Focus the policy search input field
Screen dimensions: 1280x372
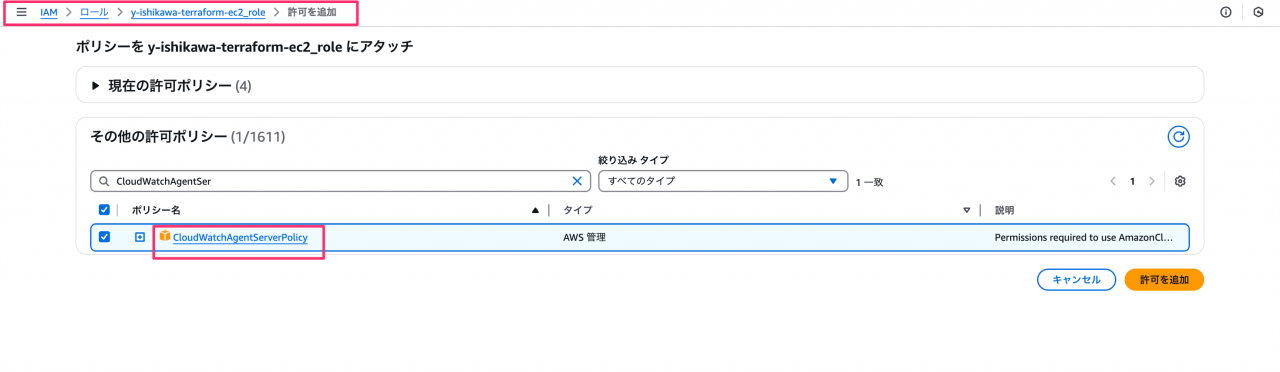click(340, 181)
